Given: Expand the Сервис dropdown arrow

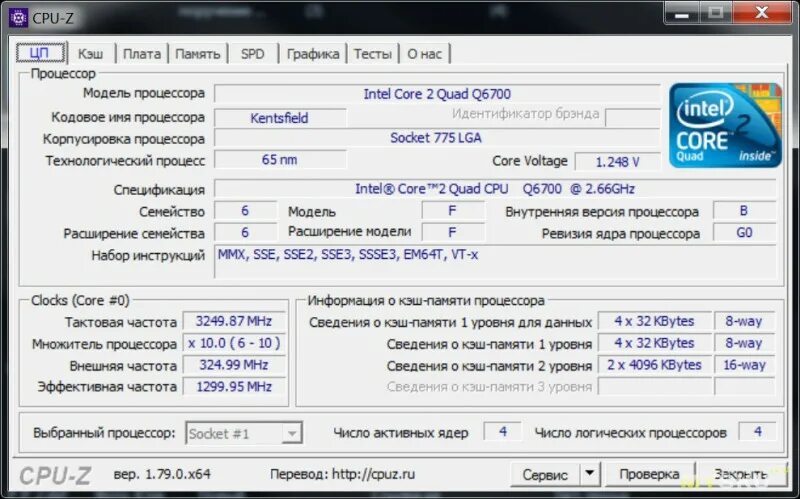Looking at the screenshot, I should tap(589, 474).
